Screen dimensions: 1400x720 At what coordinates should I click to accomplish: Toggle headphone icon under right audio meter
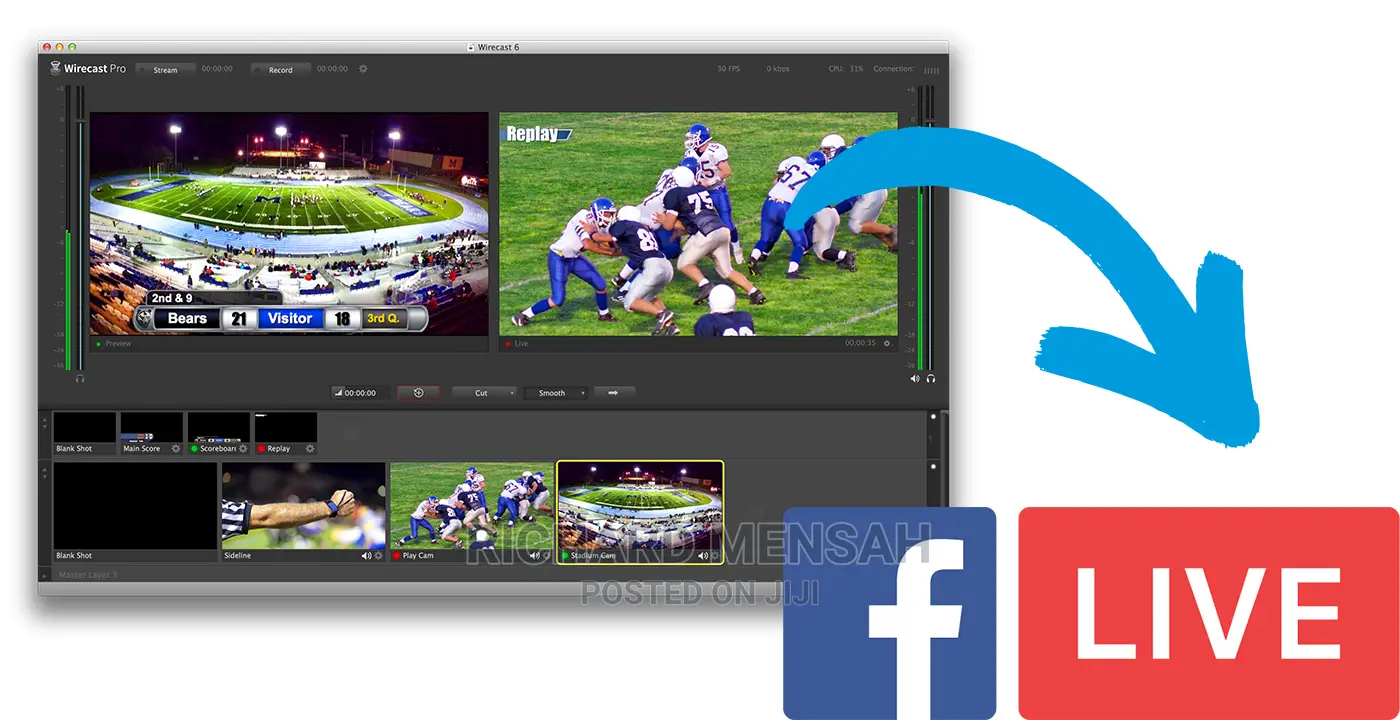click(x=931, y=379)
